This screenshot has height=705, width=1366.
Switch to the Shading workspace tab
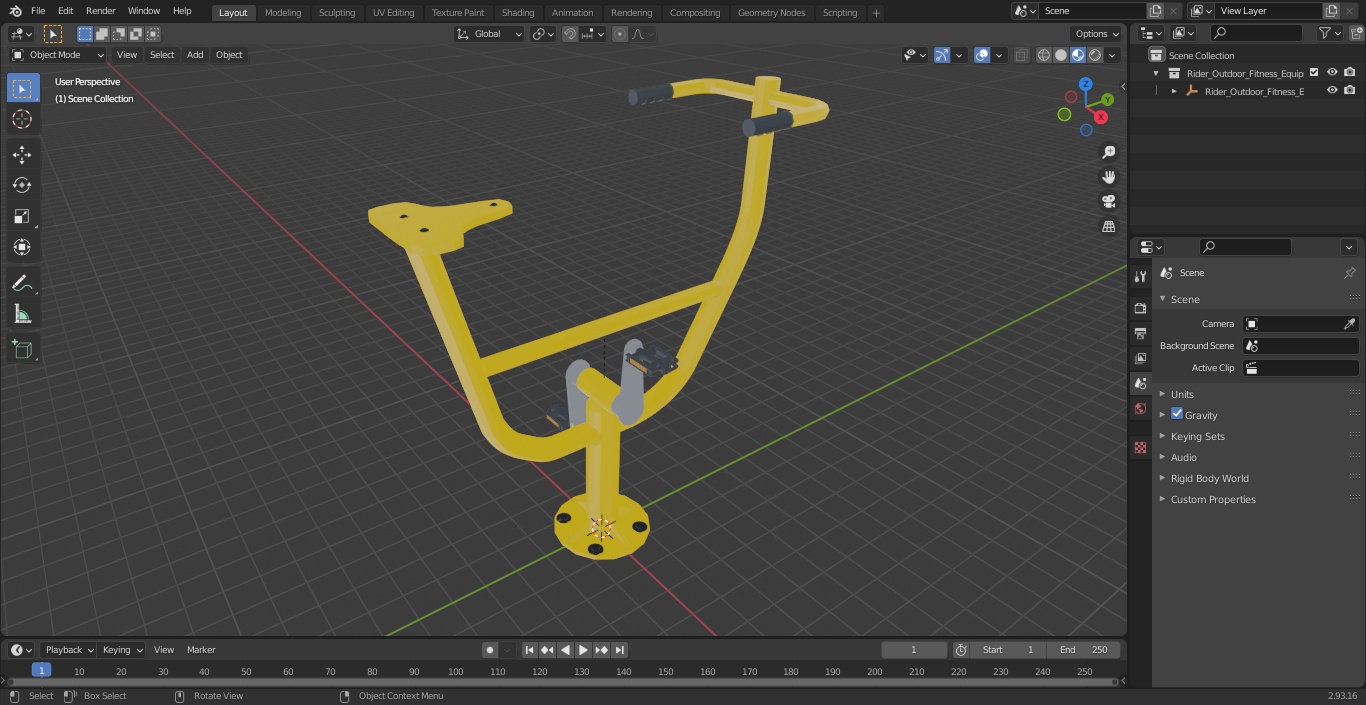[517, 12]
